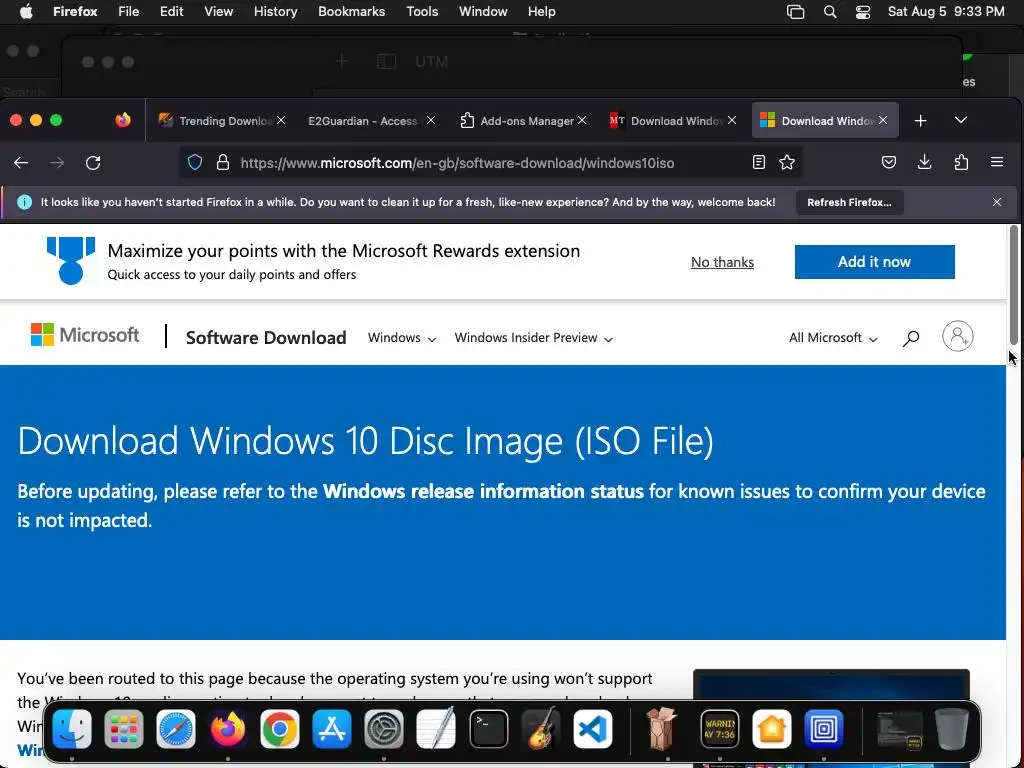Bookmark this page with the star icon
The width and height of the screenshot is (1024, 768).
pyautogui.click(x=787, y=163)
